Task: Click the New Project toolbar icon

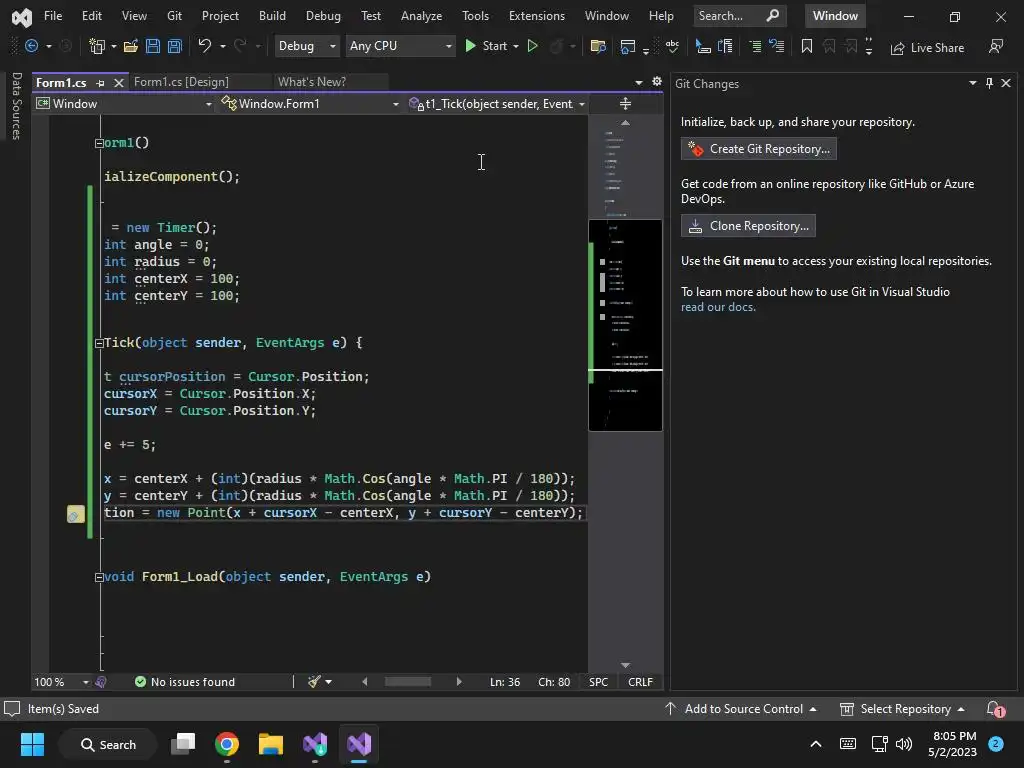Action: point(97,46)
